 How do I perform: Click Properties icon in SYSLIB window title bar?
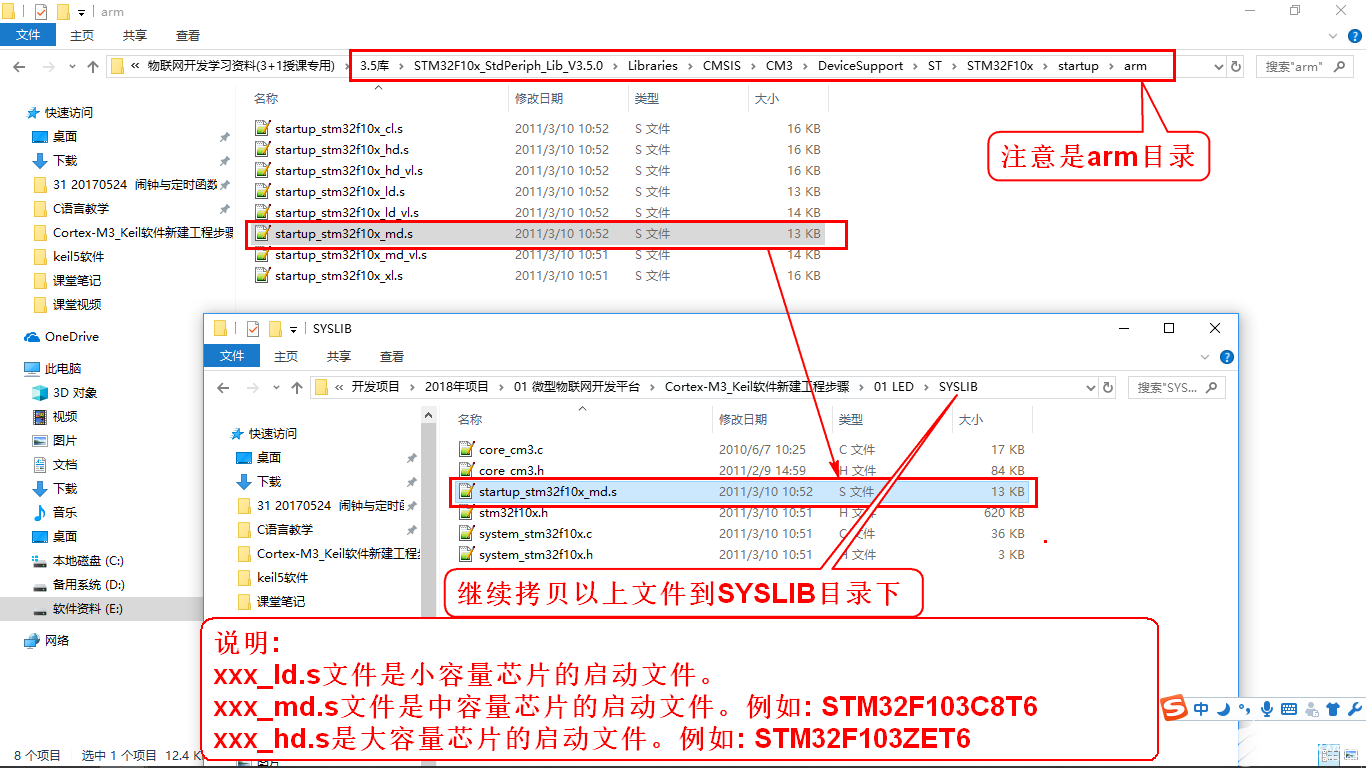253,328
